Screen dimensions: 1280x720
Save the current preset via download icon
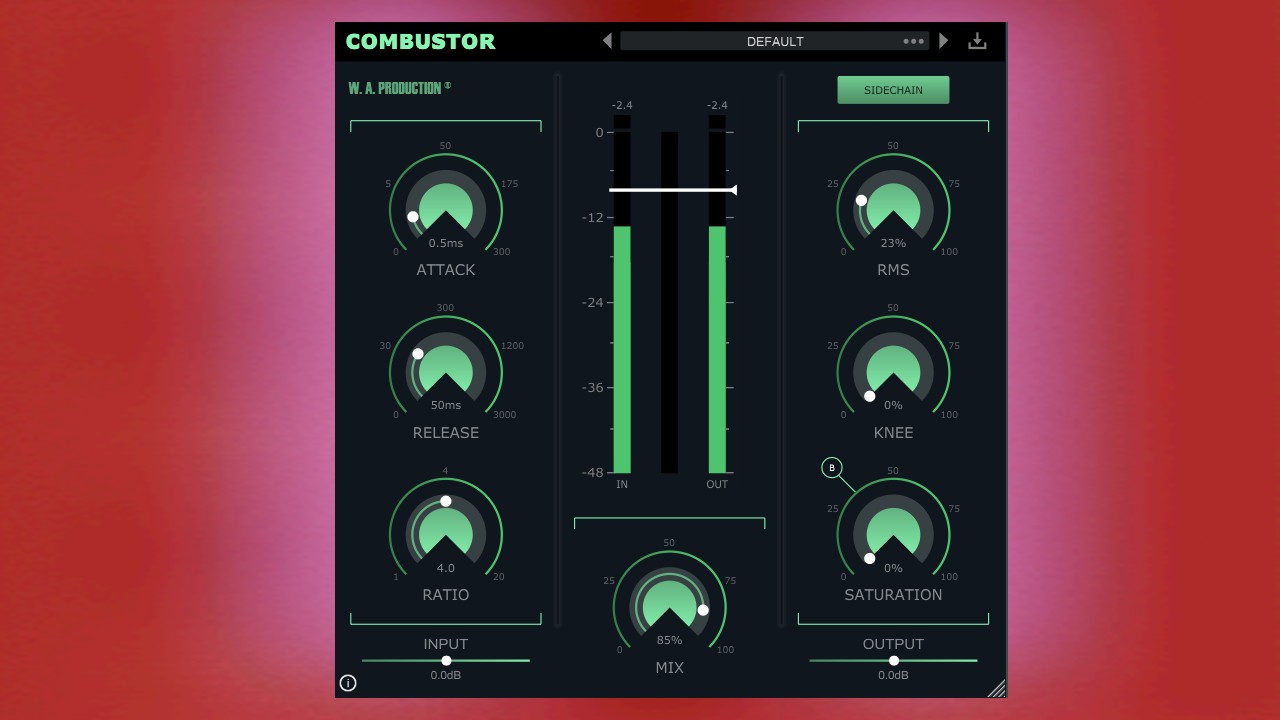pos(977,40)
